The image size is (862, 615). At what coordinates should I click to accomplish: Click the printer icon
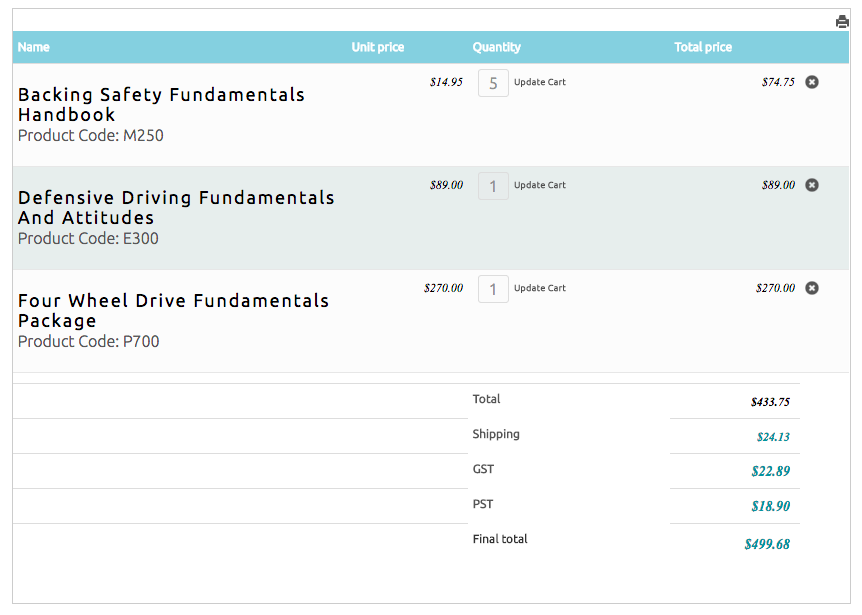(x=842, y=22)
